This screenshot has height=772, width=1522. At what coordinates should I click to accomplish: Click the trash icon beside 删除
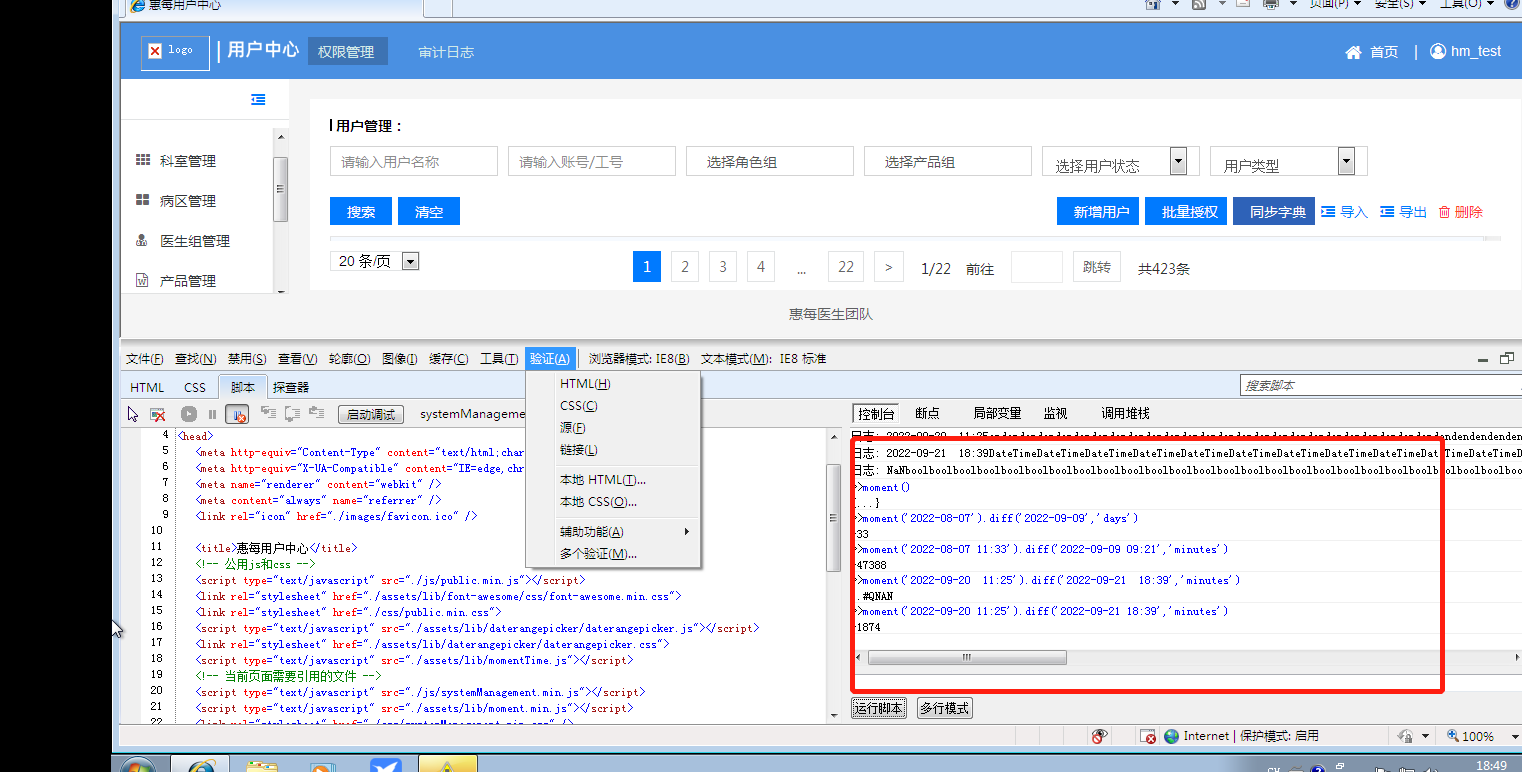(x=1444, y=212)
